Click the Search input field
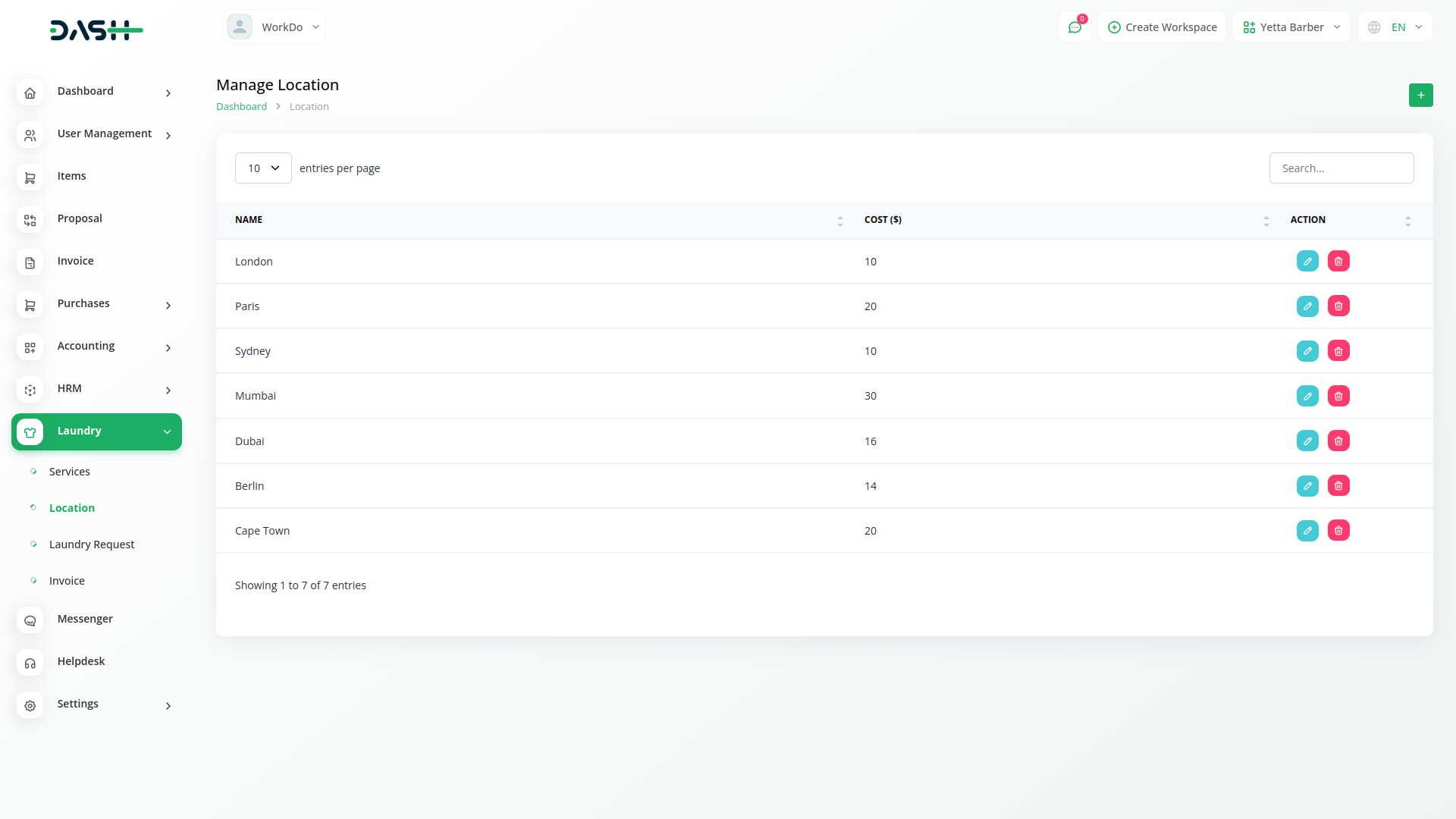Viewport: 1456px width, 819px height. [x=1341, y=168]
